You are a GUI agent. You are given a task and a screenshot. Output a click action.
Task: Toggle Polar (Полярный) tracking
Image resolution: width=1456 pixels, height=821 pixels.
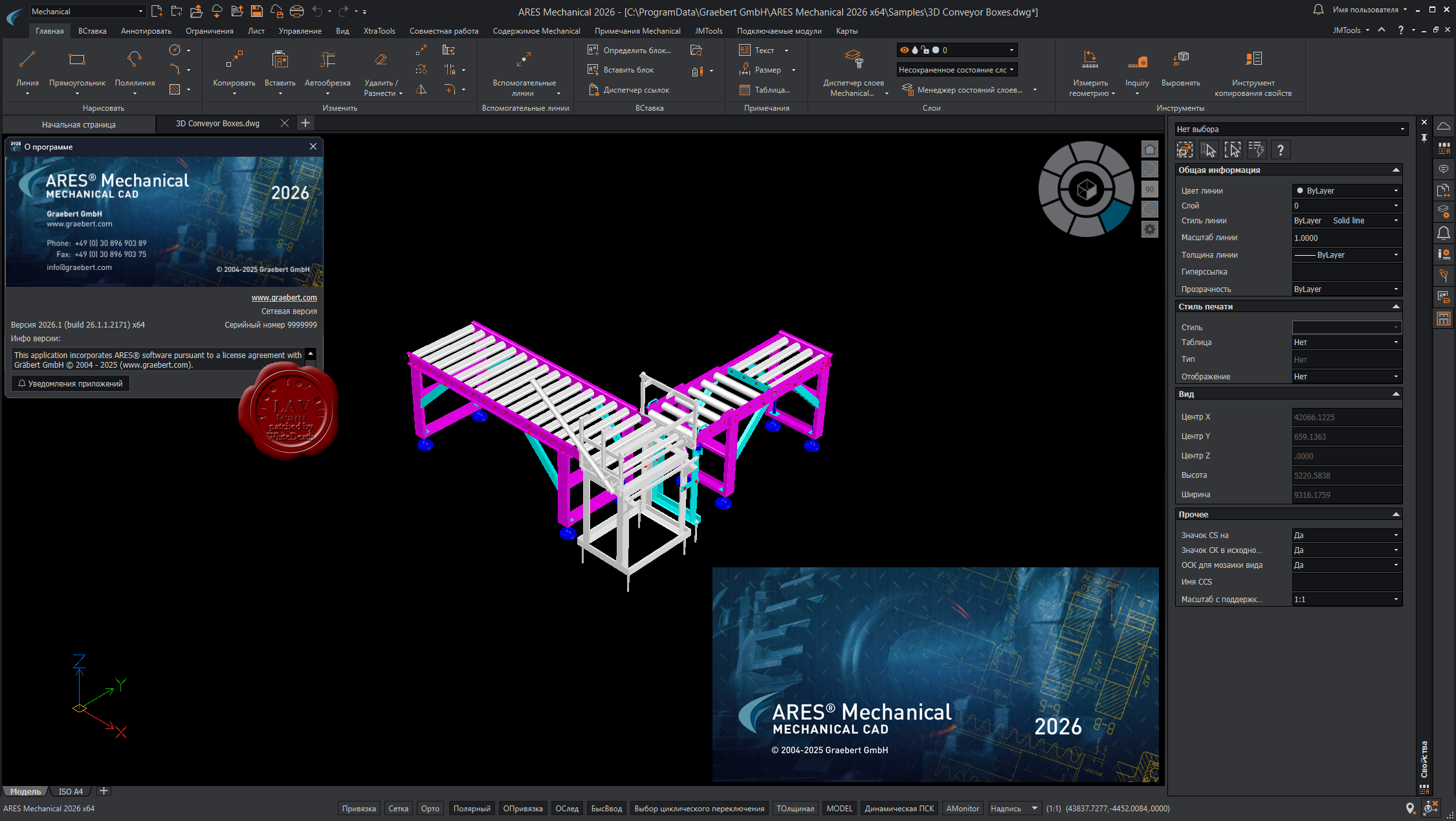pos(472,808)
